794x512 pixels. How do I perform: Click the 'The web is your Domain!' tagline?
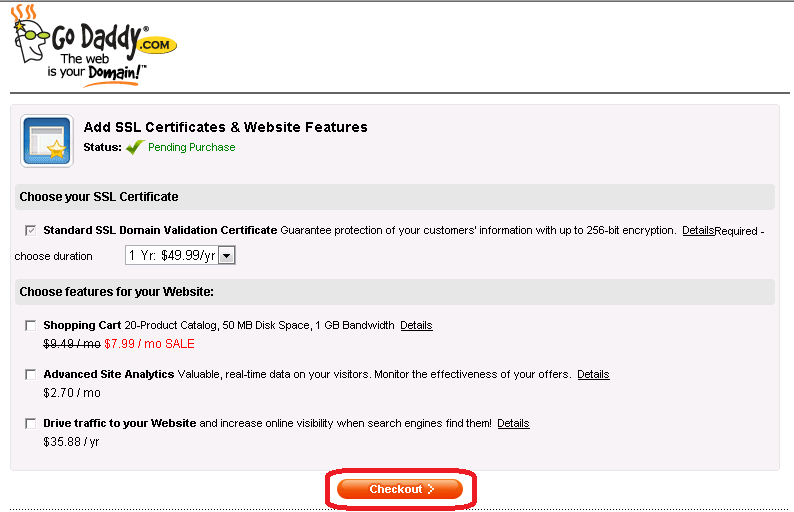96,66
